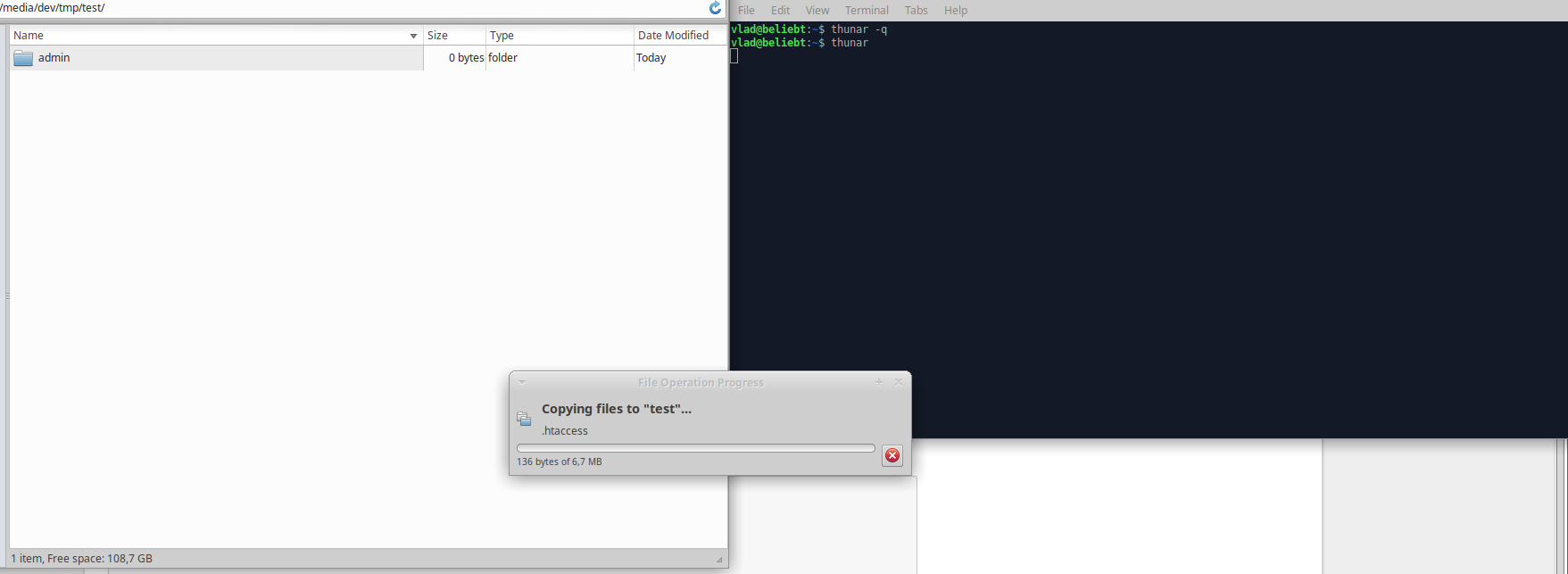The width and height of the screenshot is (1568, 574).
Task: Sort the file list by Size column
Action: coord(454,36)
